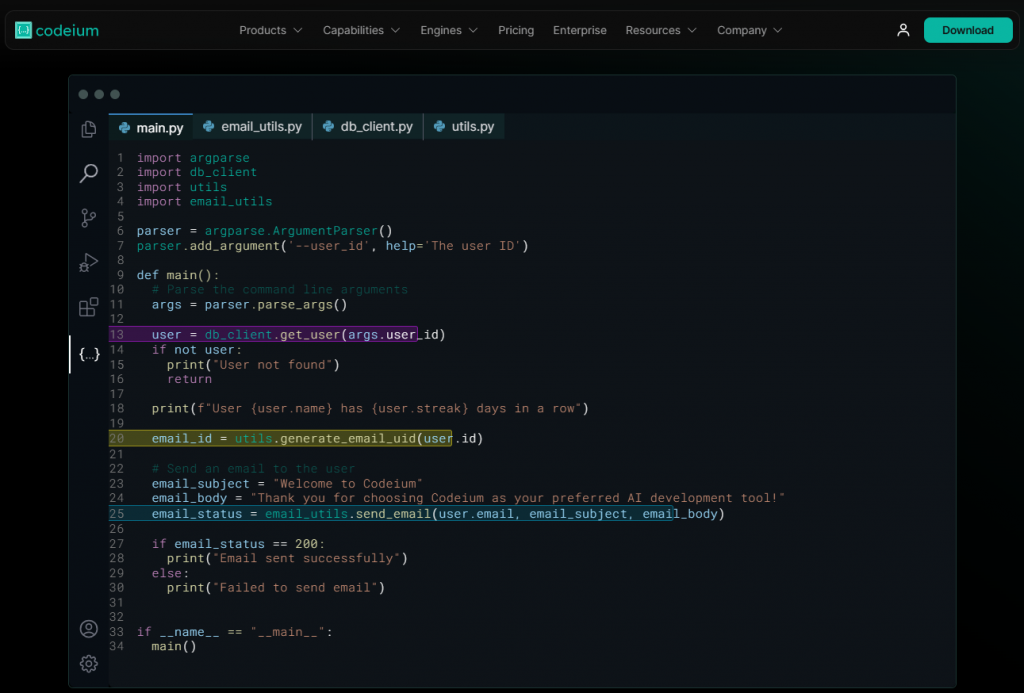Viewport: 1024px width, 693px height.
Task: Open the Run and Debug icon
Action: tap(89, 262)
